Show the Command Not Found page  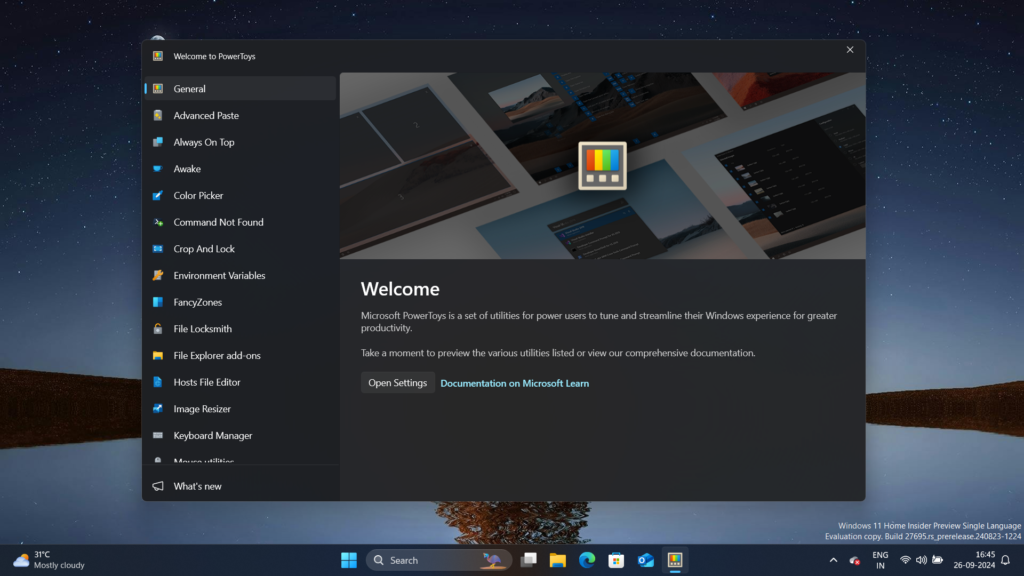(x=240, y=222)
